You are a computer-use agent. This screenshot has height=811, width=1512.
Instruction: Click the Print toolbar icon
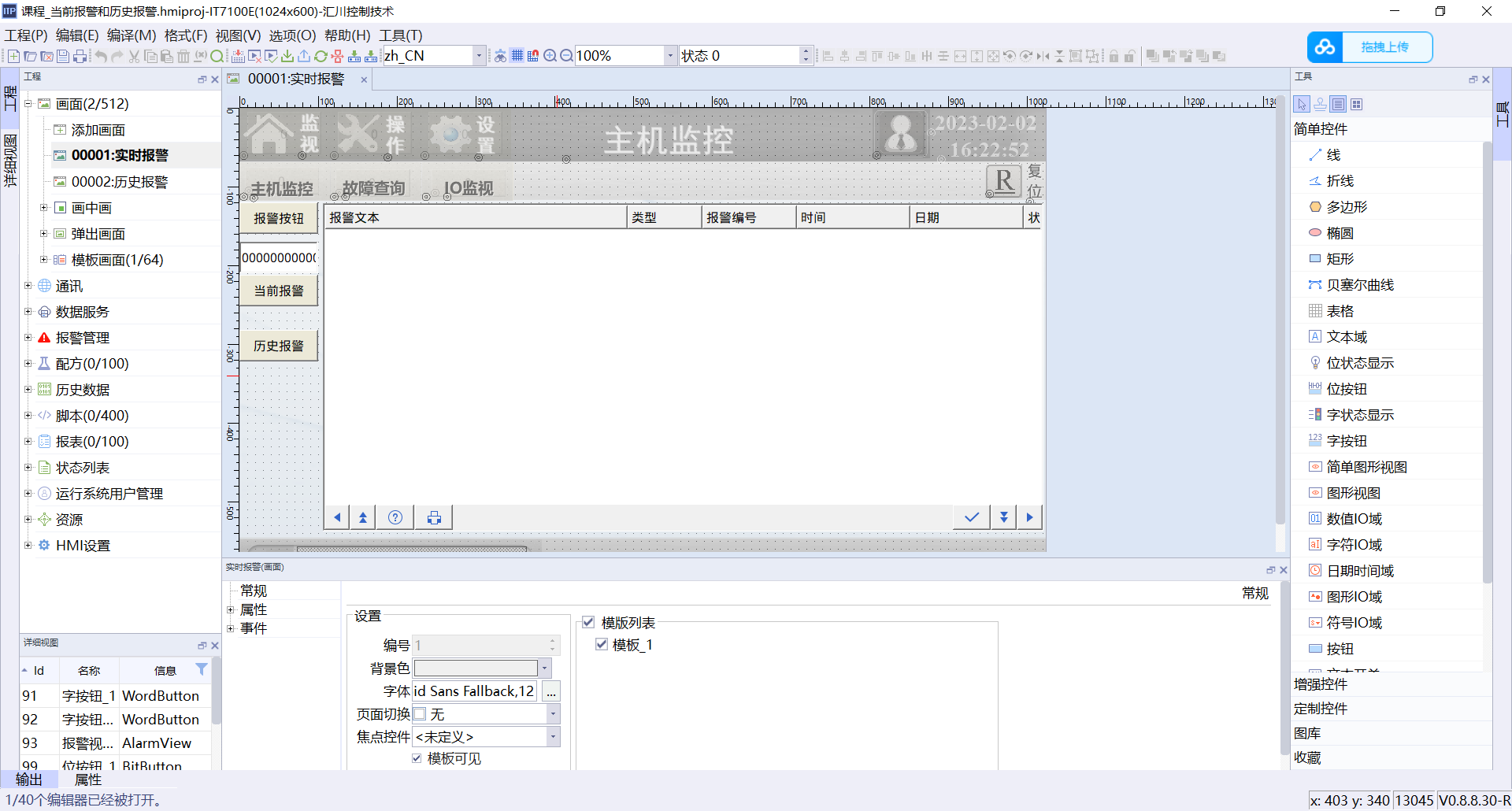[x=80, y=56]
